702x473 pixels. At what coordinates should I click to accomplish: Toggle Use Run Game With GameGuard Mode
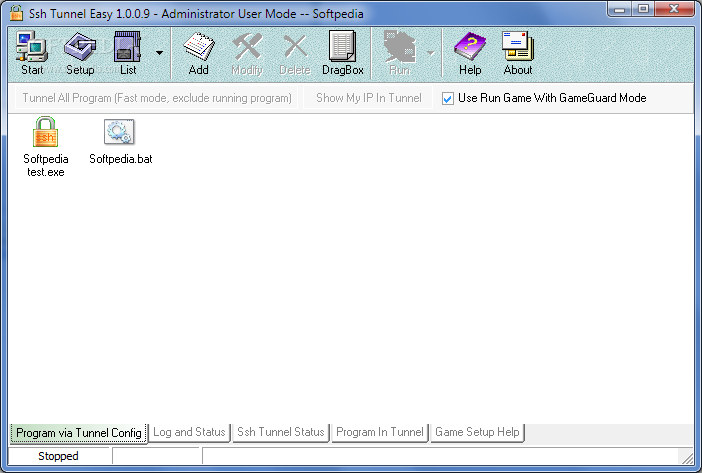448,98
